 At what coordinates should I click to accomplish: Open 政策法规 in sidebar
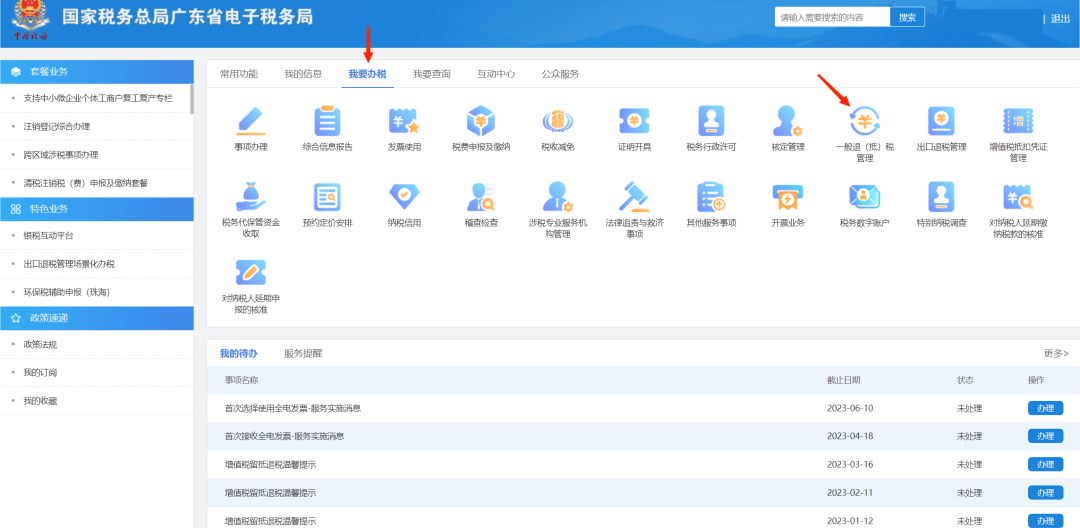tap(40, 344)
